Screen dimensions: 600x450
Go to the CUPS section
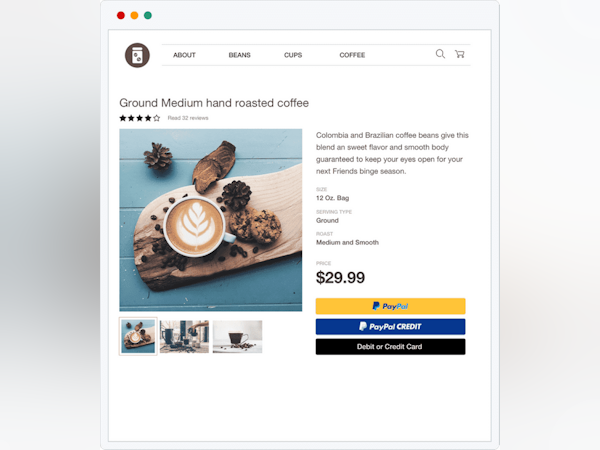(293, 55)
